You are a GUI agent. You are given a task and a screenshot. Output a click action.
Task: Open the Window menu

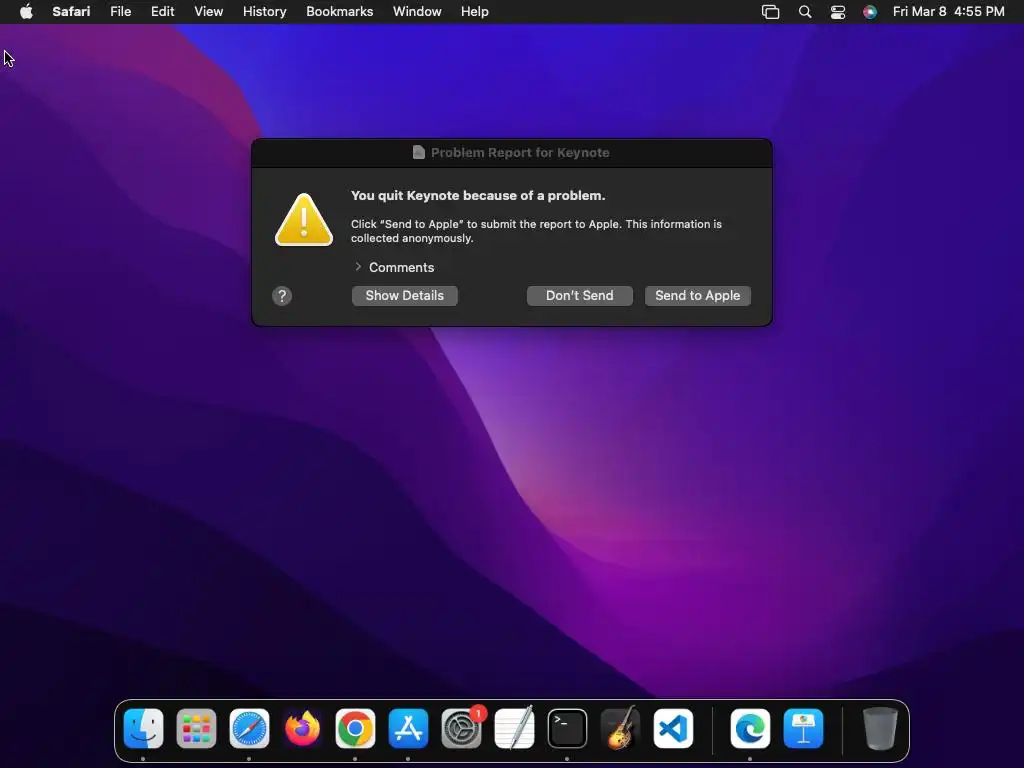(x=417, y=11)
